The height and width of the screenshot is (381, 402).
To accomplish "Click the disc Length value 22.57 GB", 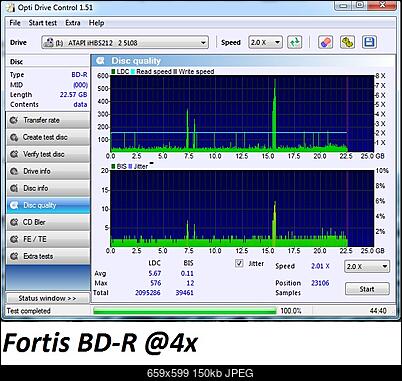I will pos(73,95).
